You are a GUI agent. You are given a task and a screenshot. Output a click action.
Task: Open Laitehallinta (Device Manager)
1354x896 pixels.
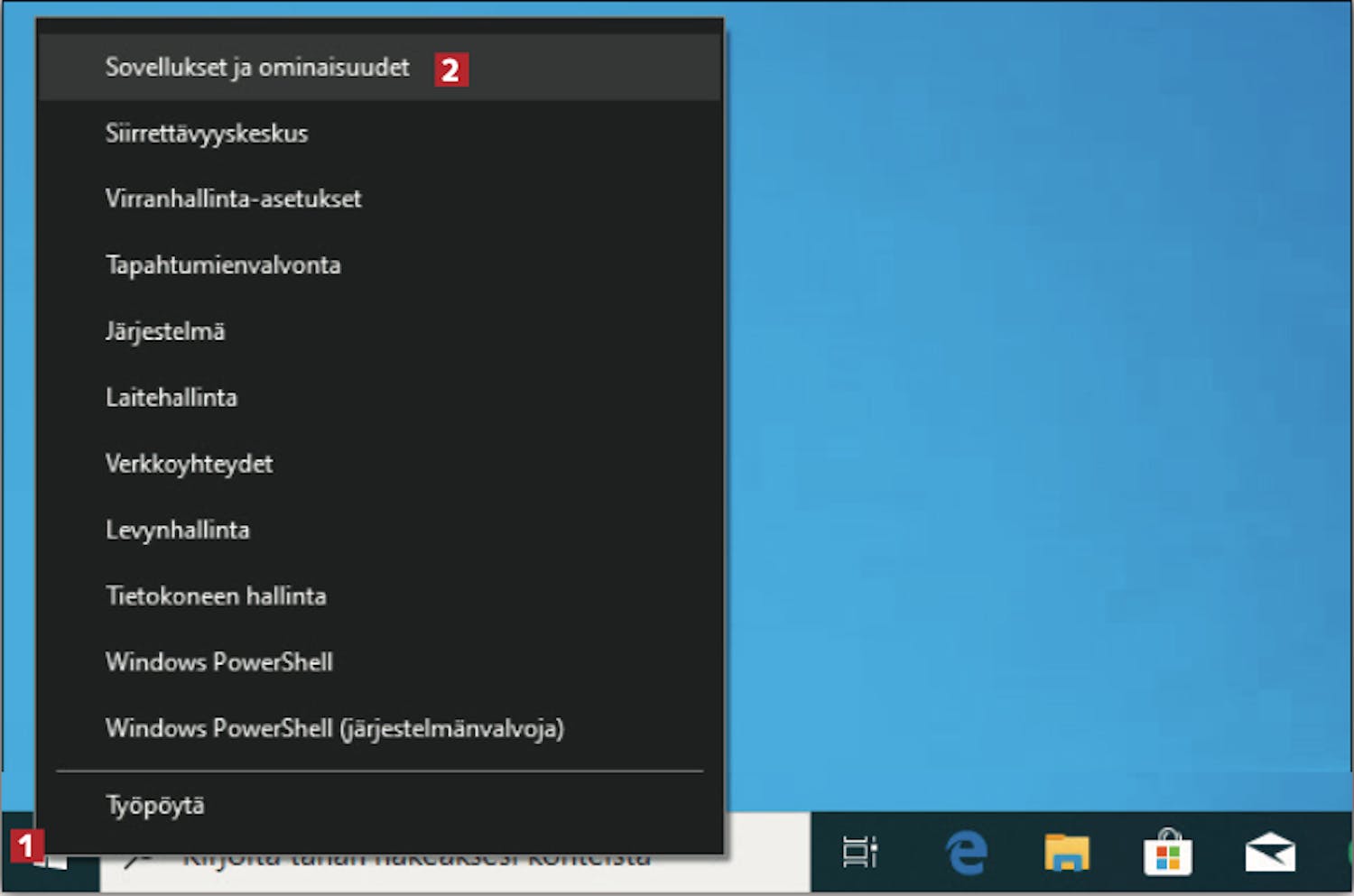[172, 398]
